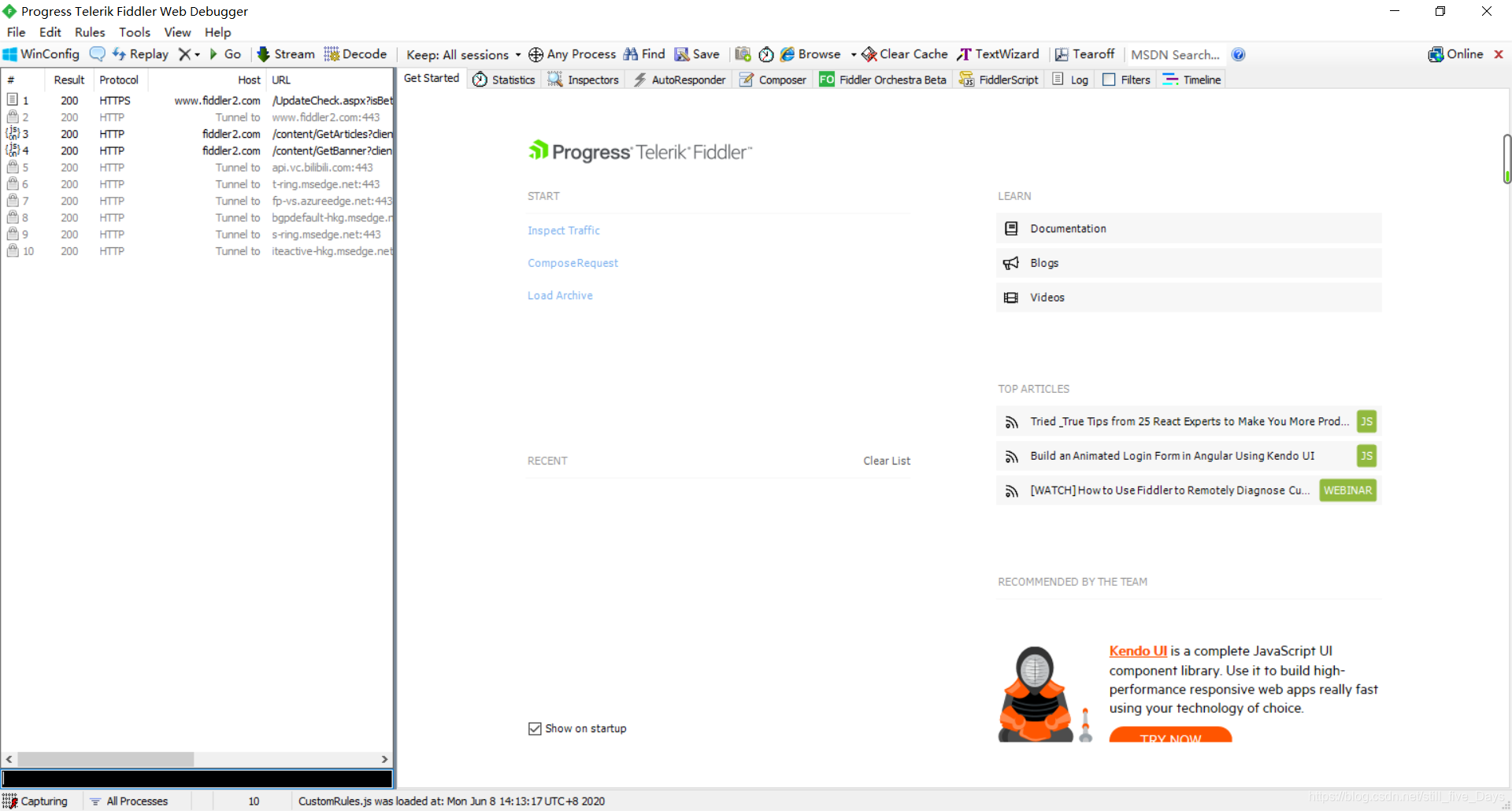
Task: Toggle the Show on startup checkbox
Action: click(535, 728)
